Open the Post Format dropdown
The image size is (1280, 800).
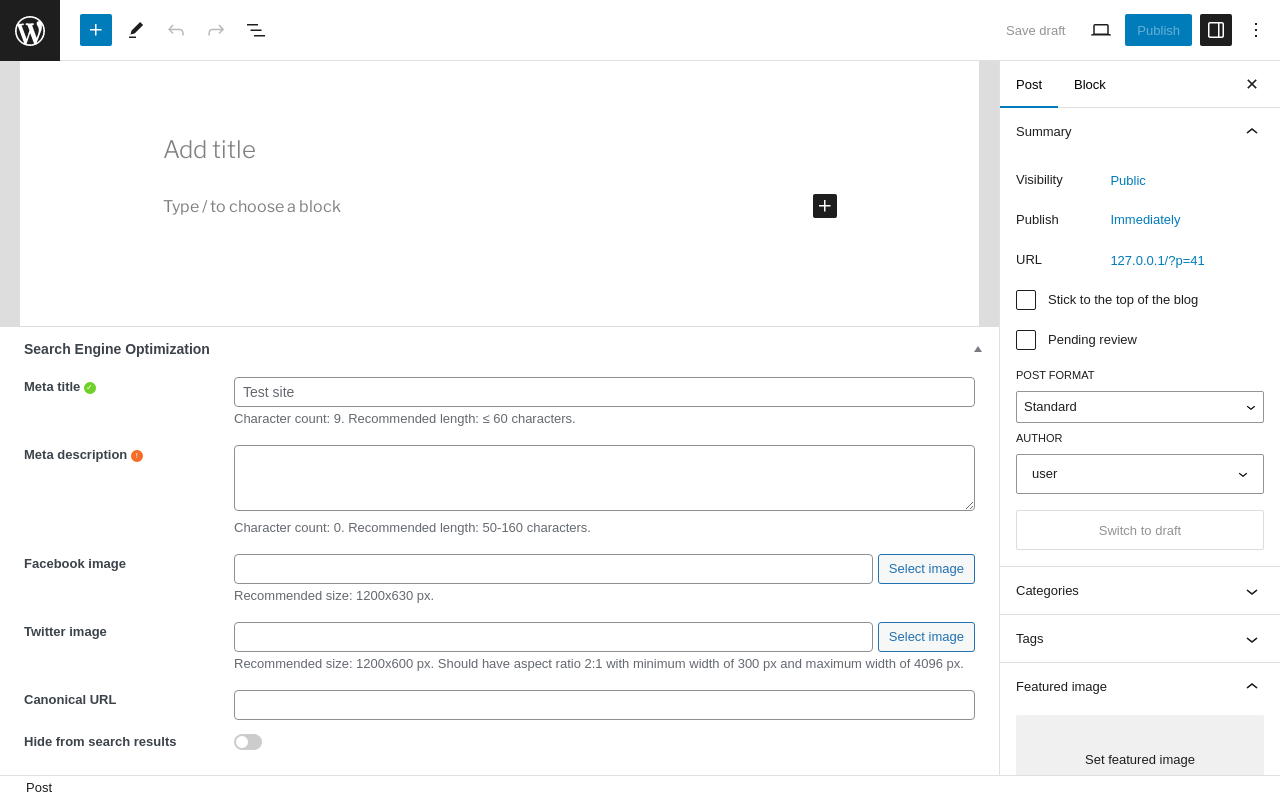(1140, 407)
